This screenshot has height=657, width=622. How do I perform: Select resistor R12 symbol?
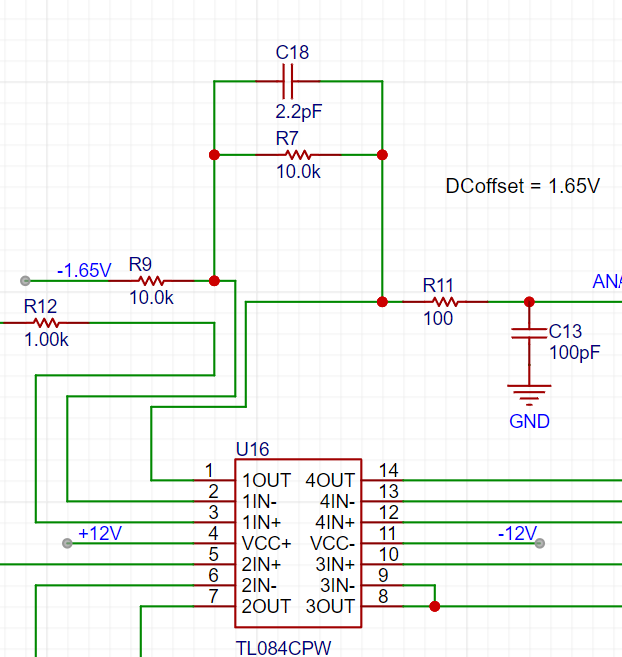tap(46, 323)
